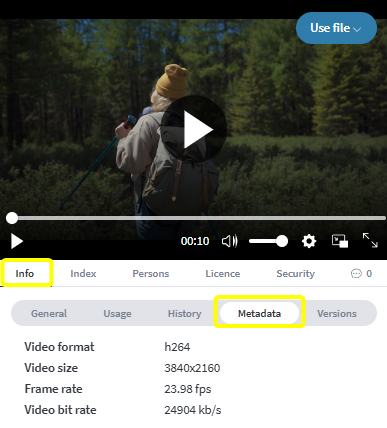The image size is (387, 428).
Task: Open the comments bubble icon showing 0
Action: coord(361,274)
